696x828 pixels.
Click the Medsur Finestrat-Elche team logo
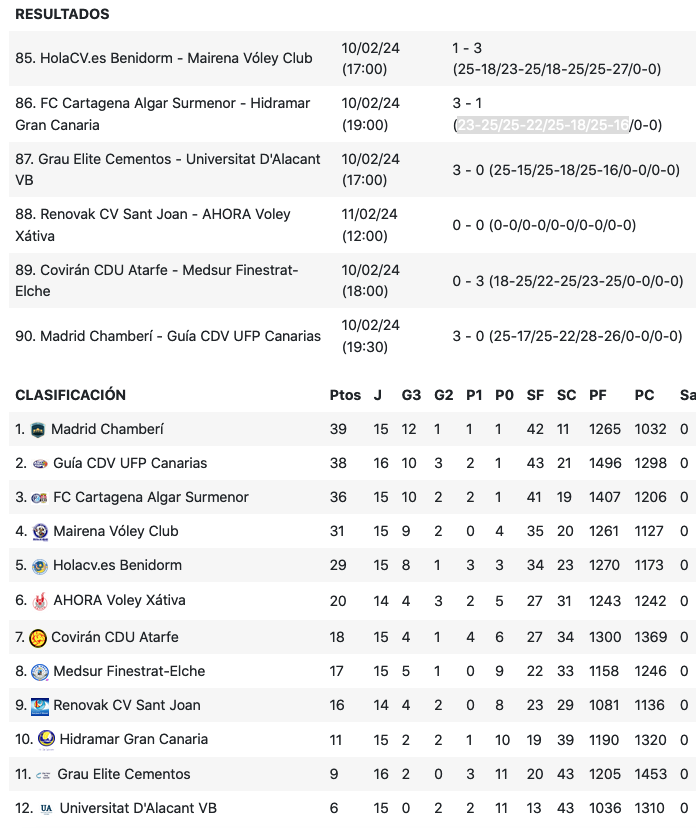39,672
